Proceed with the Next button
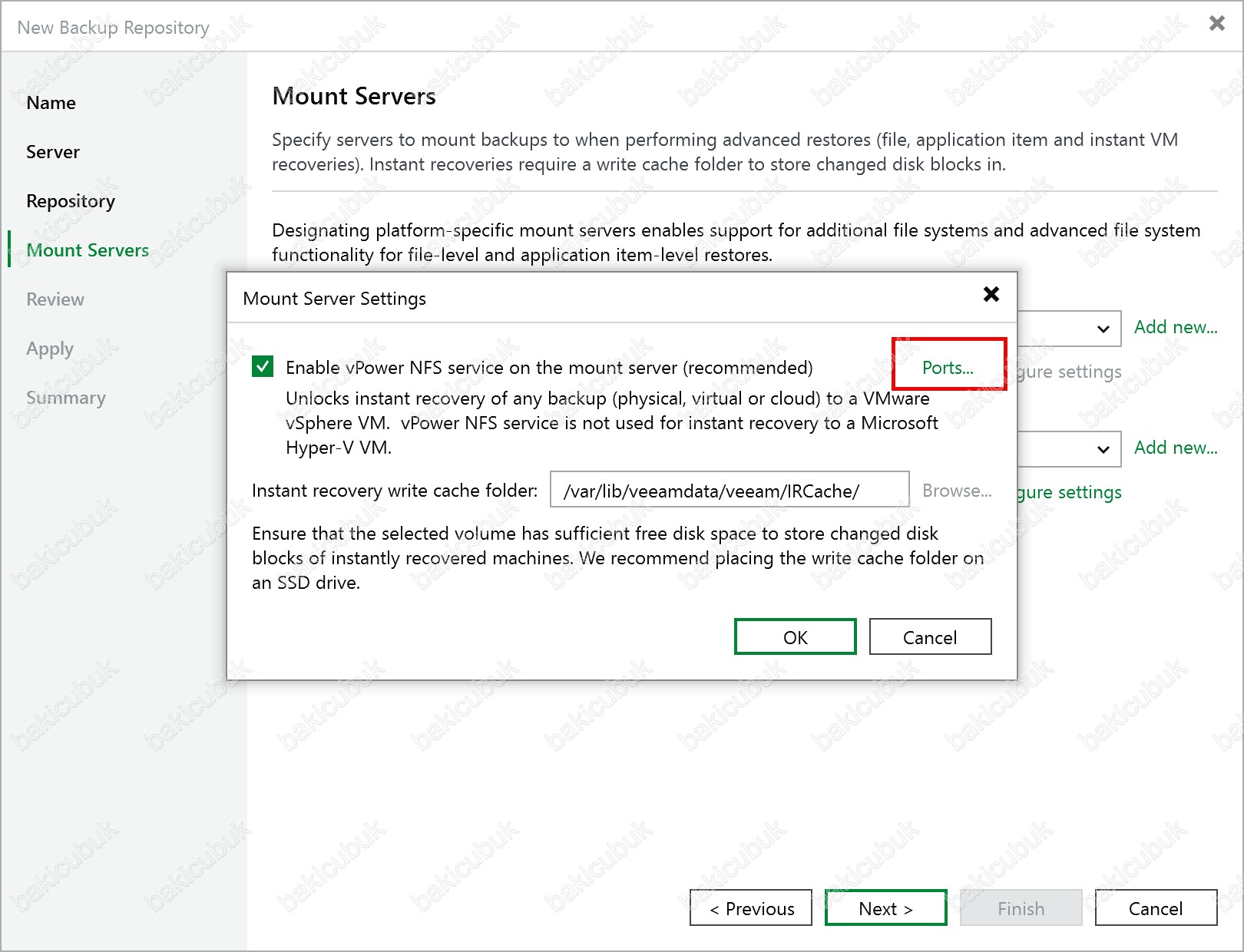The height and width of the screenshot is (952, 1244). (885, 908)
